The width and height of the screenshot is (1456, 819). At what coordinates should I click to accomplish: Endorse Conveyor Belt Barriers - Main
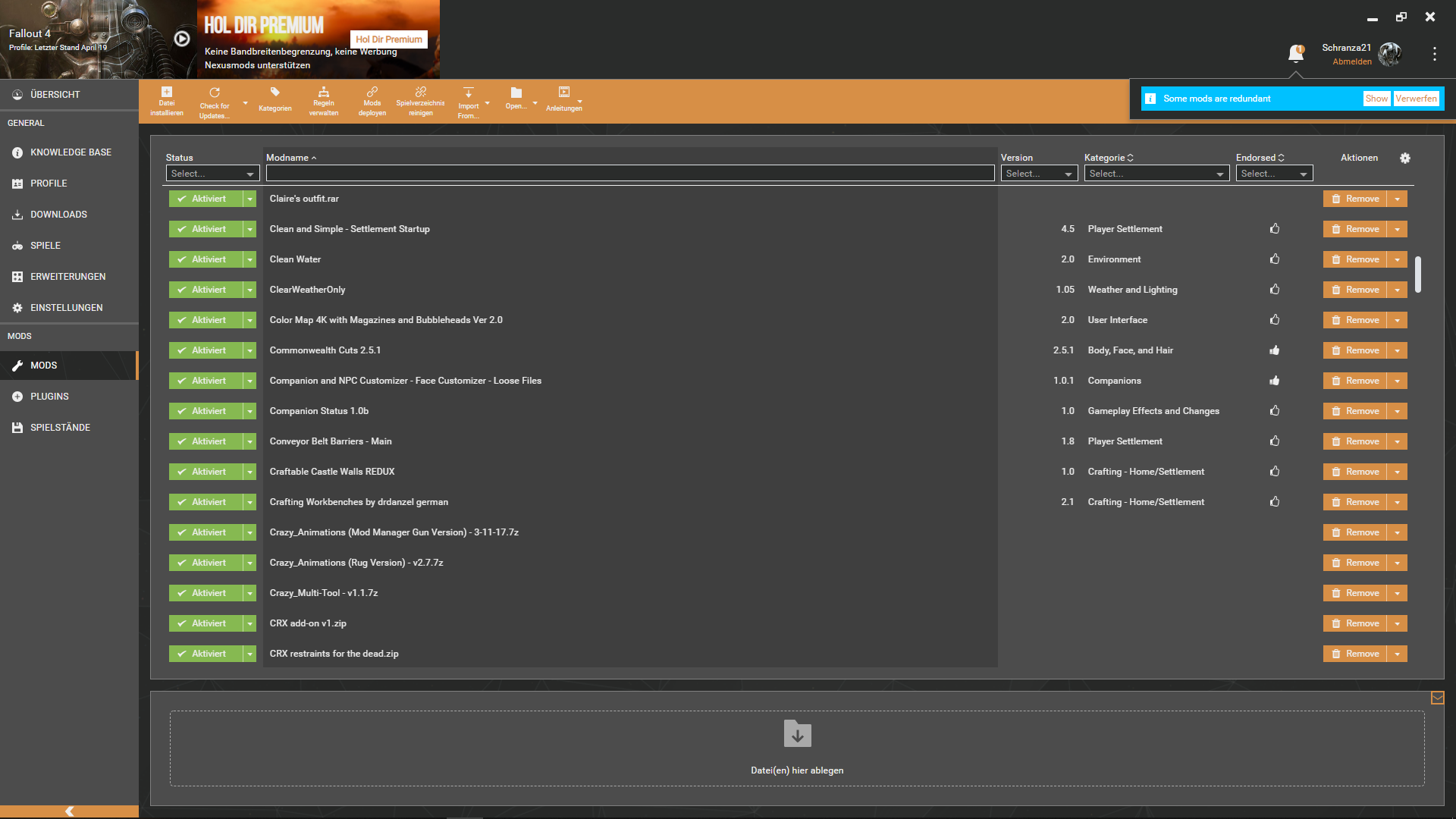point(1275,441)
